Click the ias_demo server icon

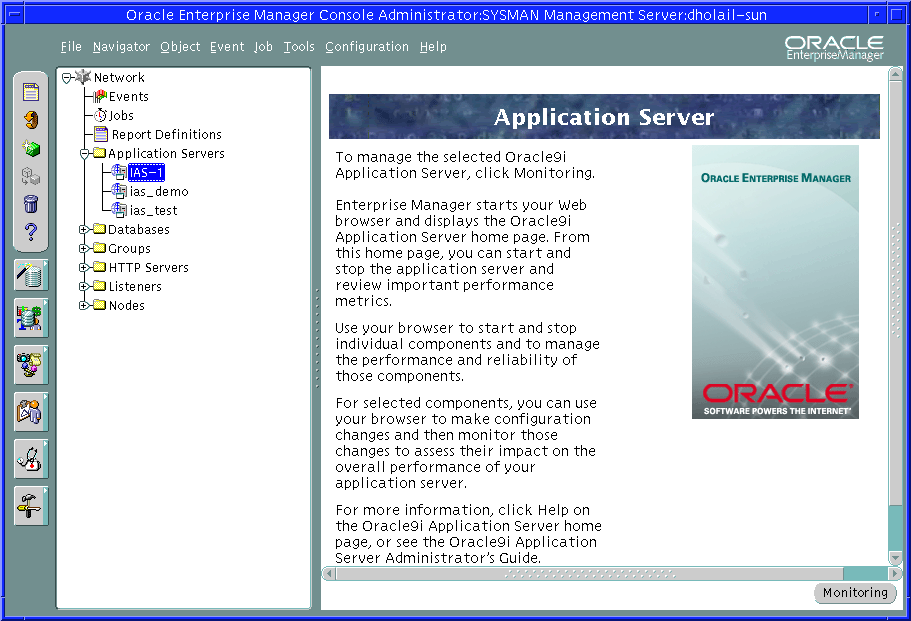point(119,191)
